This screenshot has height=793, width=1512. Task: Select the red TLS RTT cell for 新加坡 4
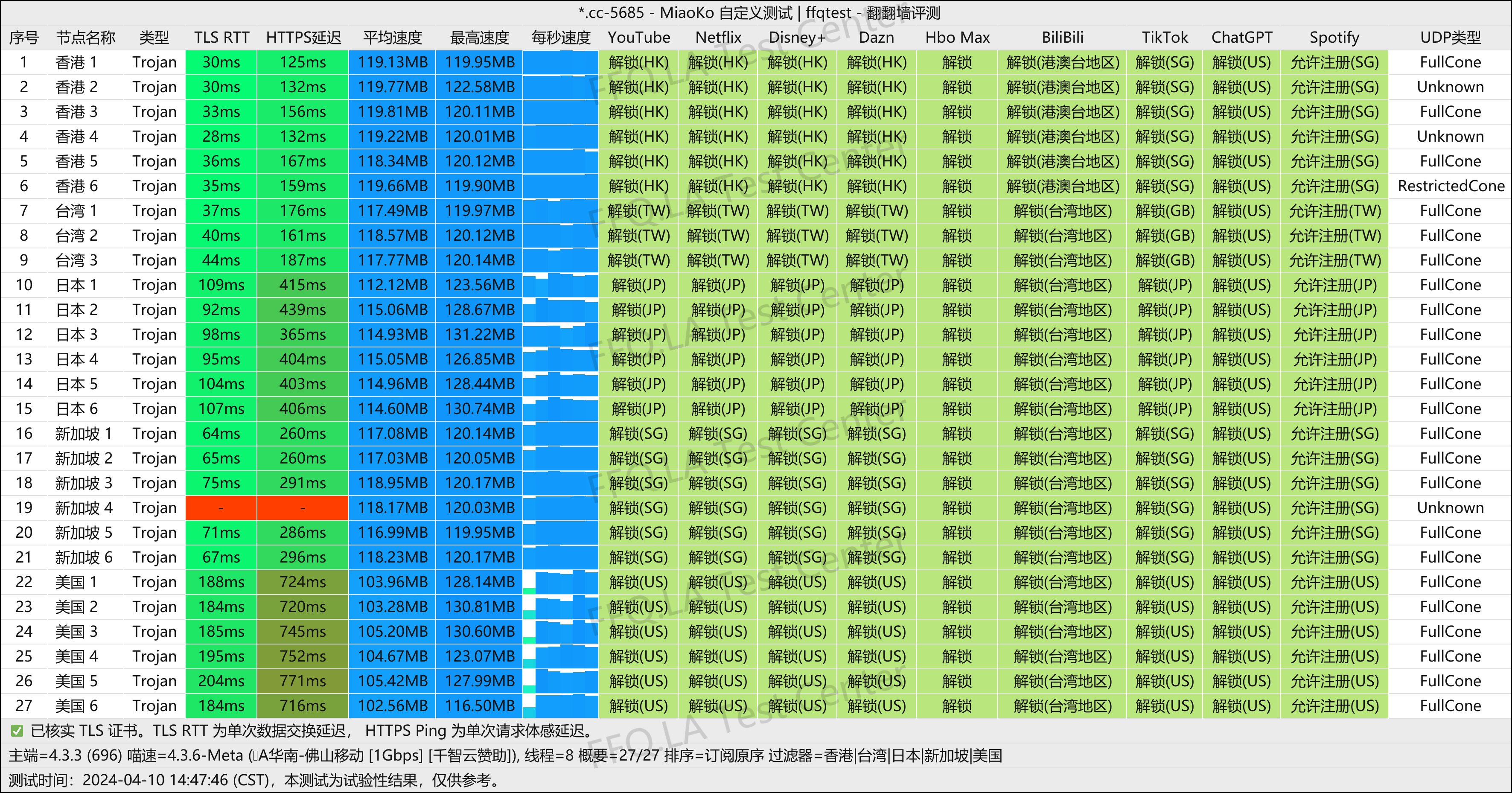[221, 508]
